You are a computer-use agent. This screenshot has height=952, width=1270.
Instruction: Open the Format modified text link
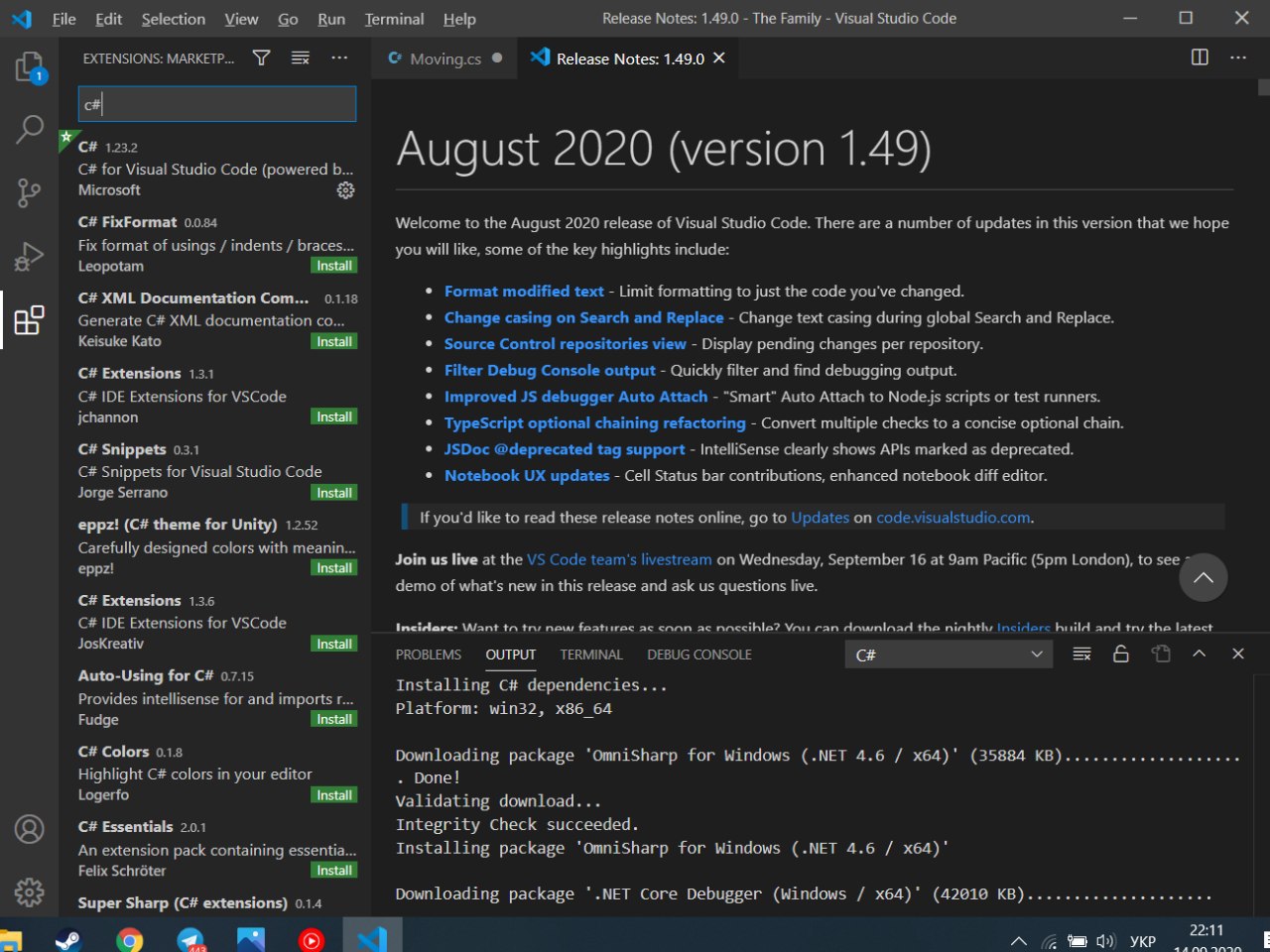[524, 292]
